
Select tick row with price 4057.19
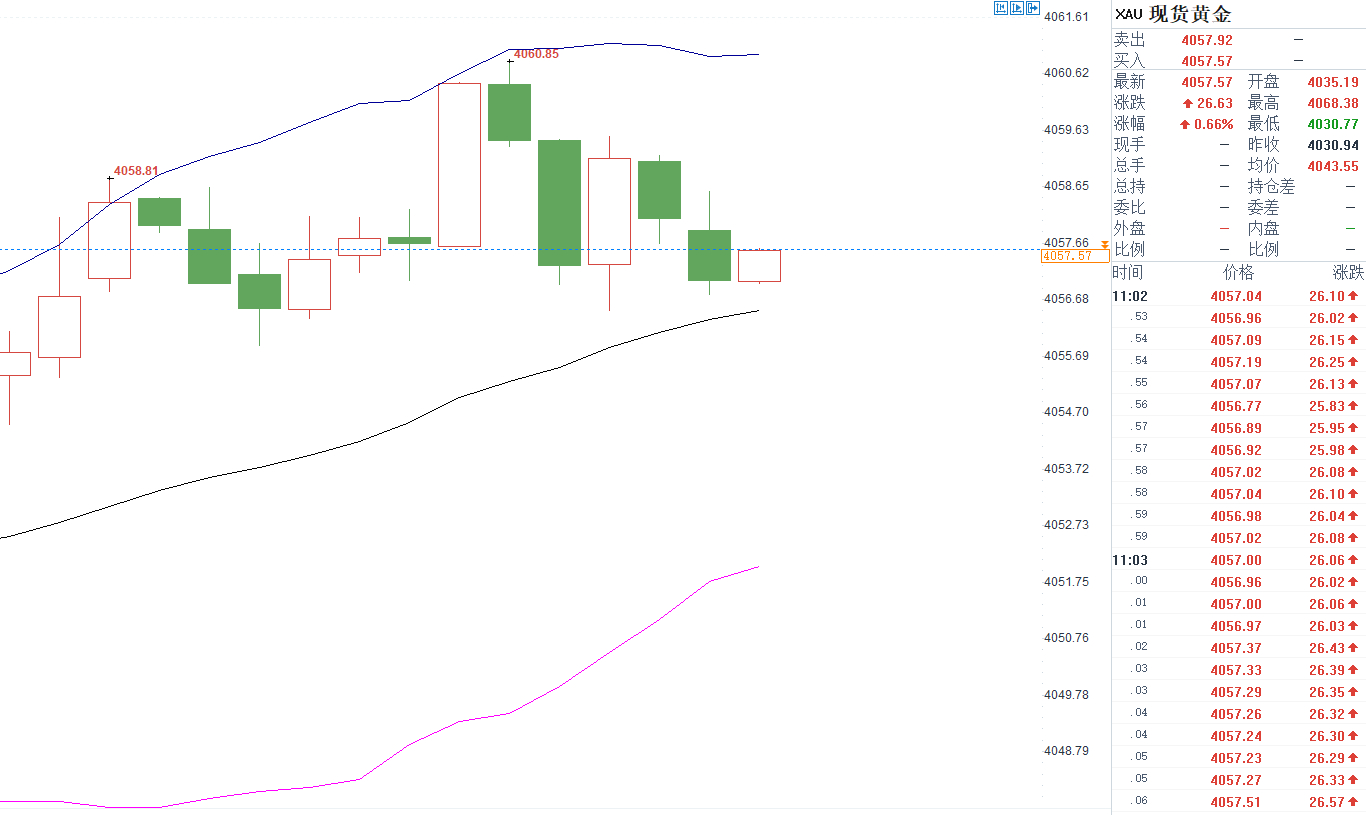[x=1238, y=362]
